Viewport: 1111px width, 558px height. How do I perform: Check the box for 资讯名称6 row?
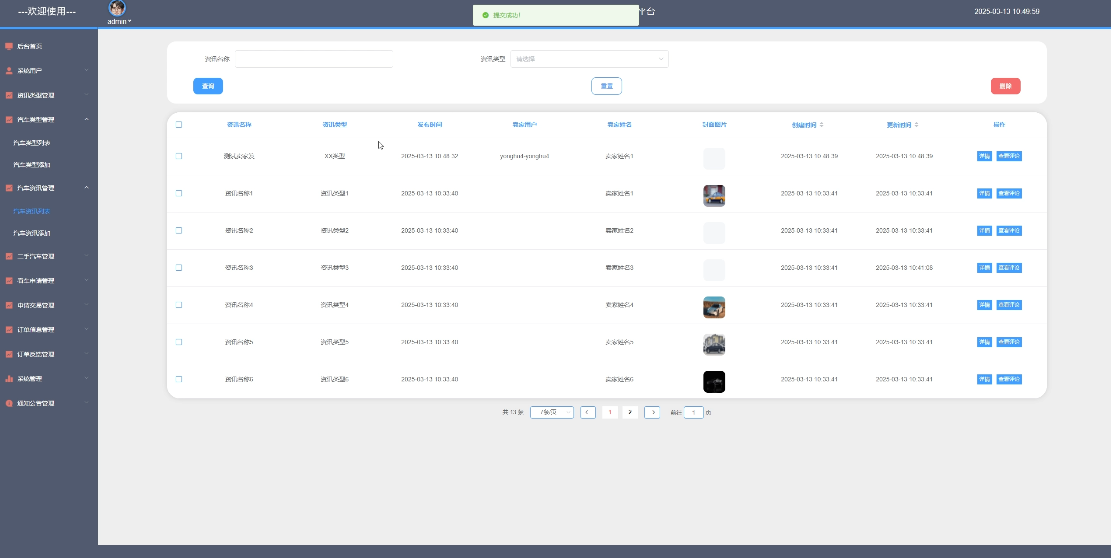click(x=179, y=380)
